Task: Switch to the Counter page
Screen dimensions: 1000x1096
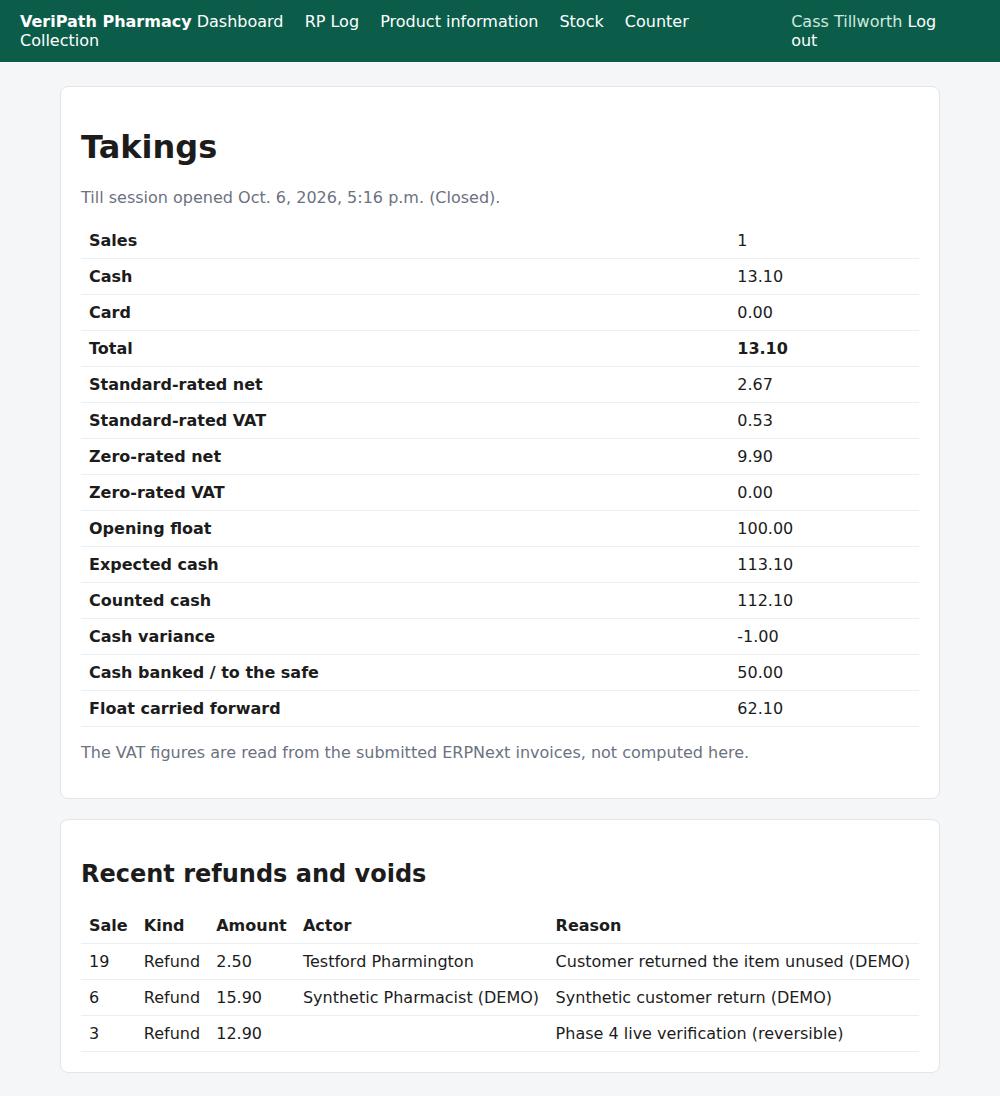Action: click(x=657, y=22)
